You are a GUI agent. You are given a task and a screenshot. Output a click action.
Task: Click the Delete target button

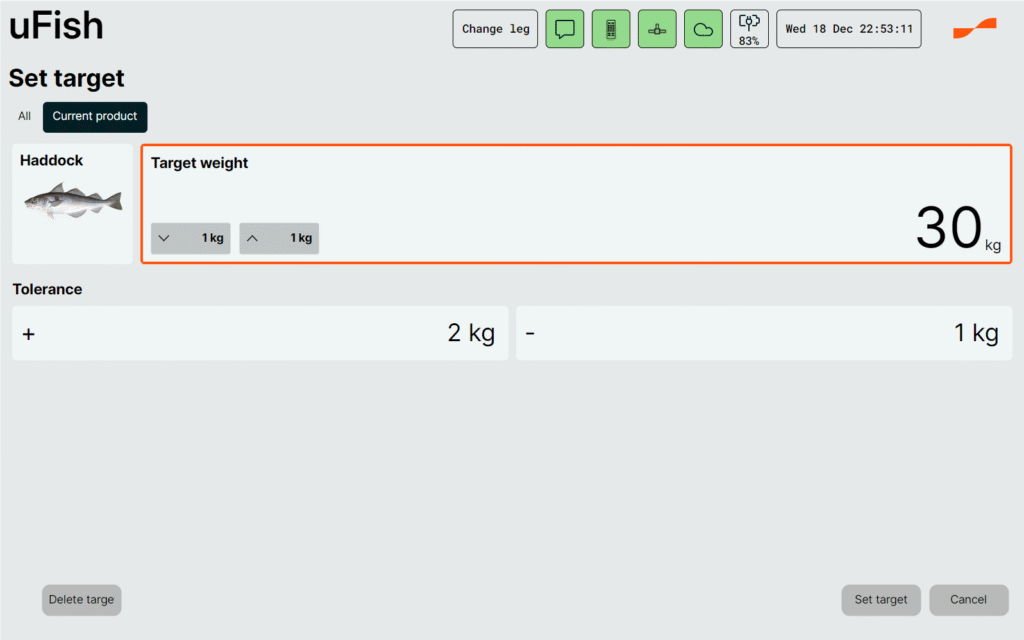pos(81,600)
